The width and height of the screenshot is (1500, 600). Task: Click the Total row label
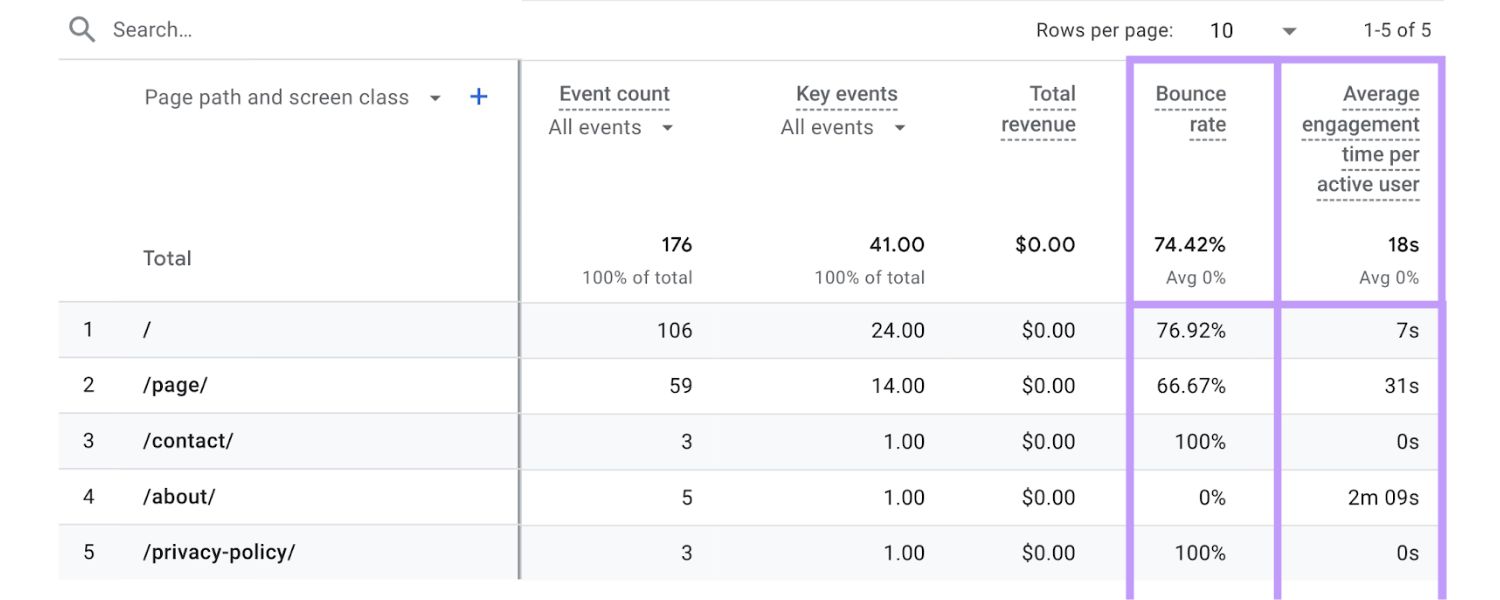pyautogui.click(x=167, y=258)
